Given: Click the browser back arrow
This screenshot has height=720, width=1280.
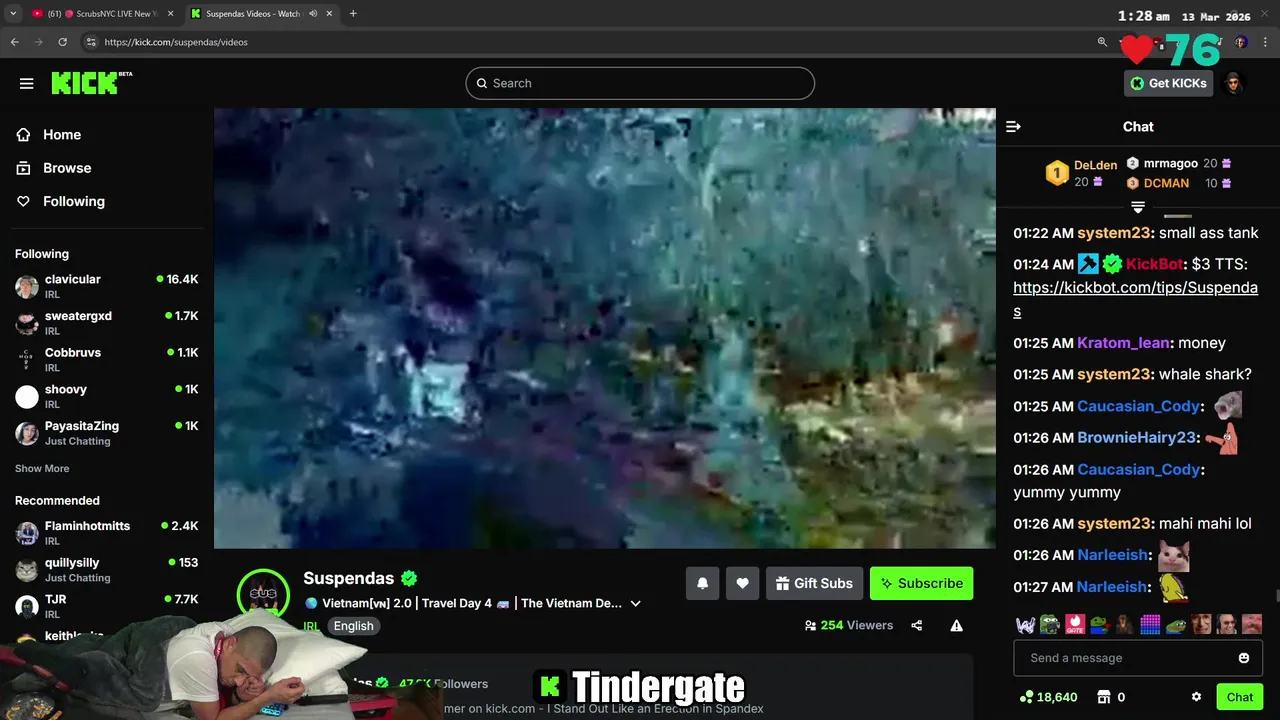Looking at the screenshot, I should [15, 42].
